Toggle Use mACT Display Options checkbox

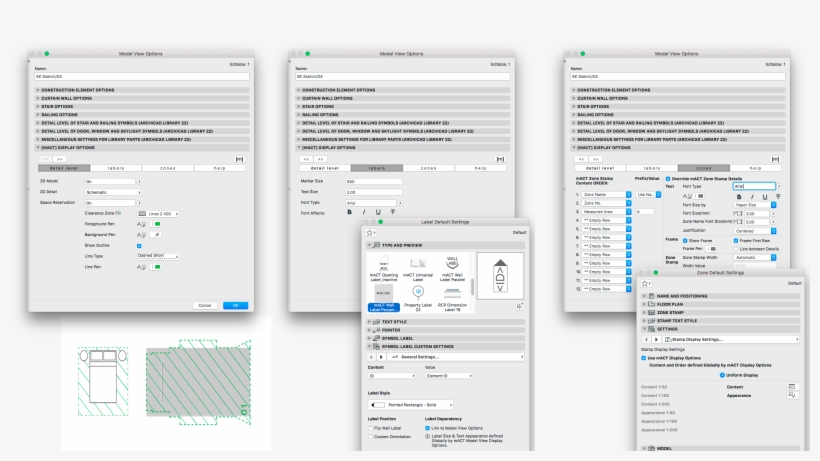pos(642,357)
